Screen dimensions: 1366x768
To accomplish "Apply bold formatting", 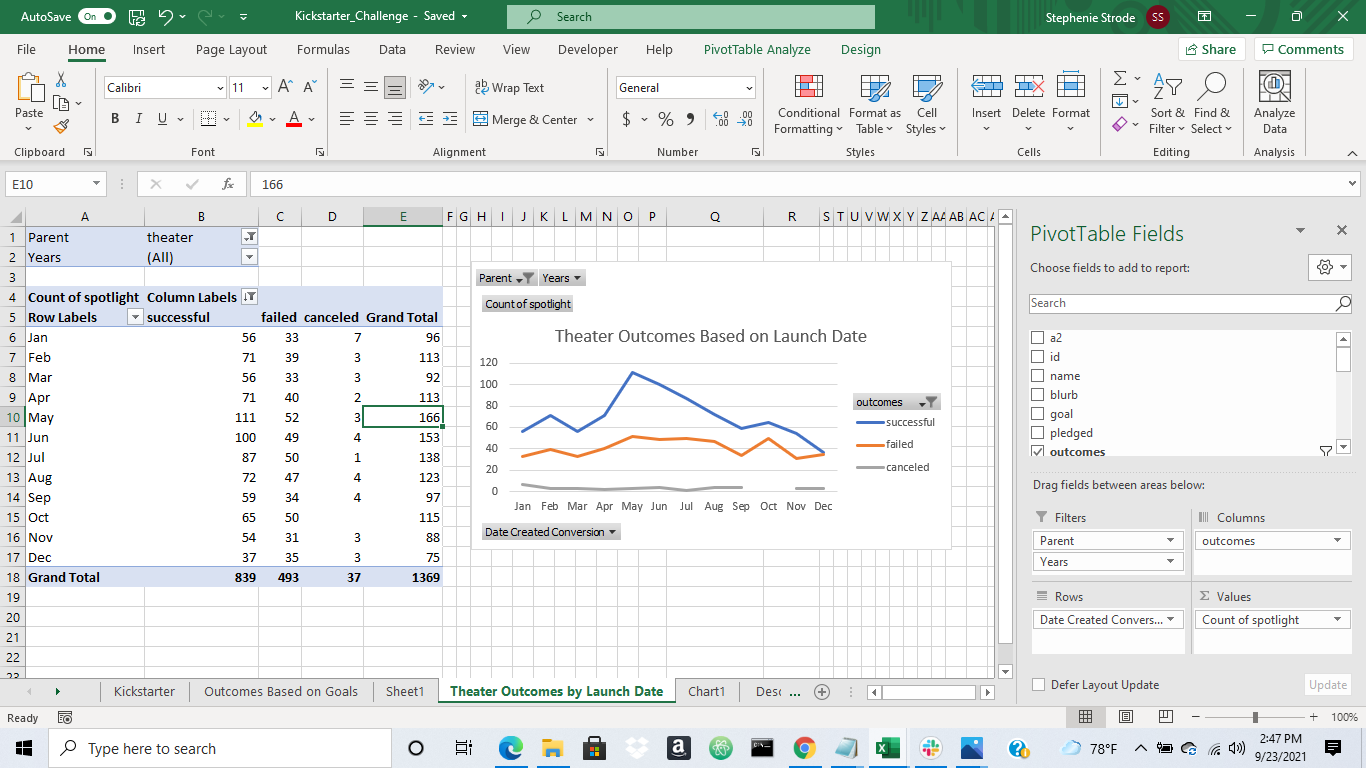I will 114,119.
